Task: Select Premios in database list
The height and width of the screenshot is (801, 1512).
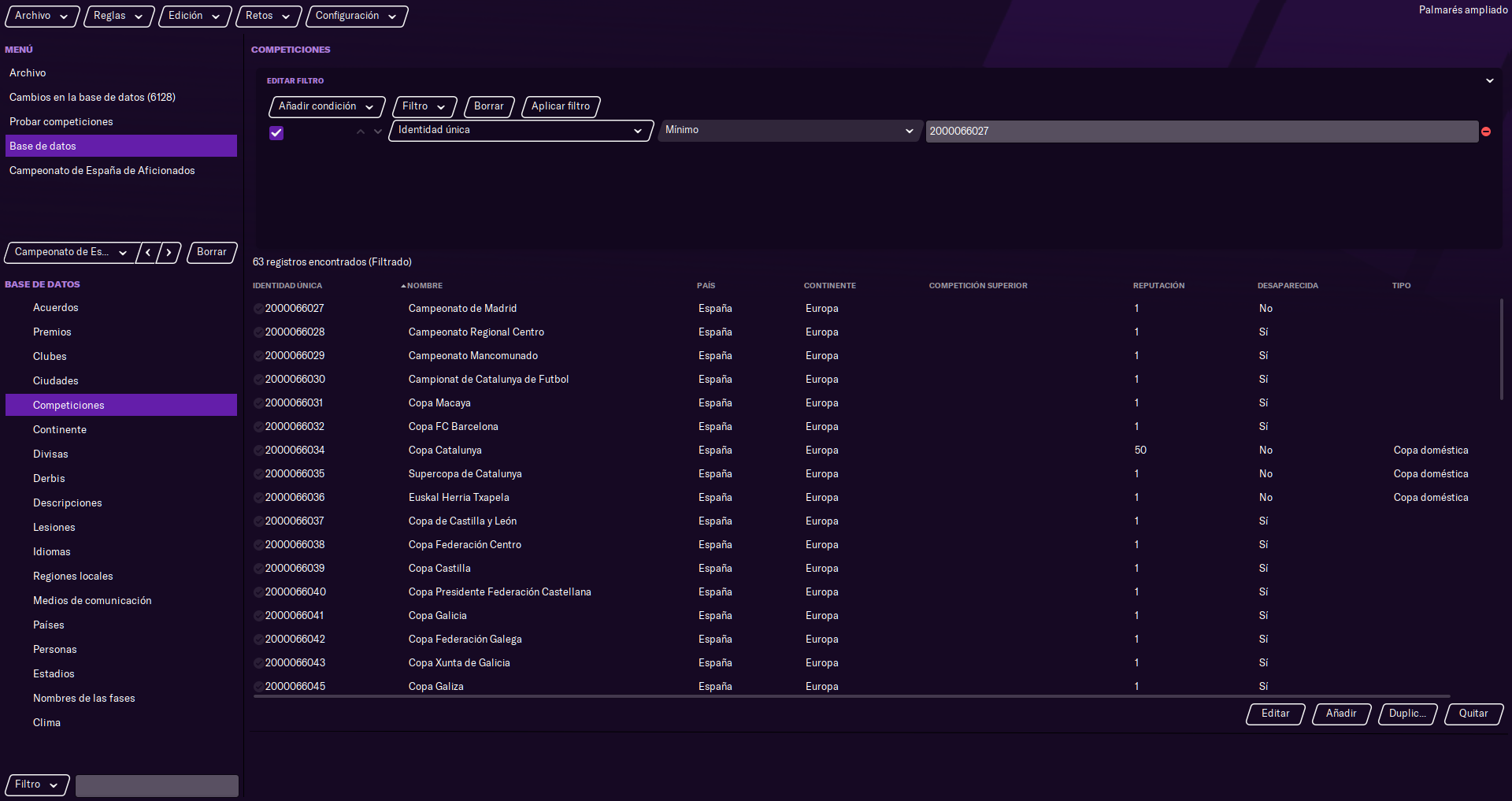Action: 121,332
